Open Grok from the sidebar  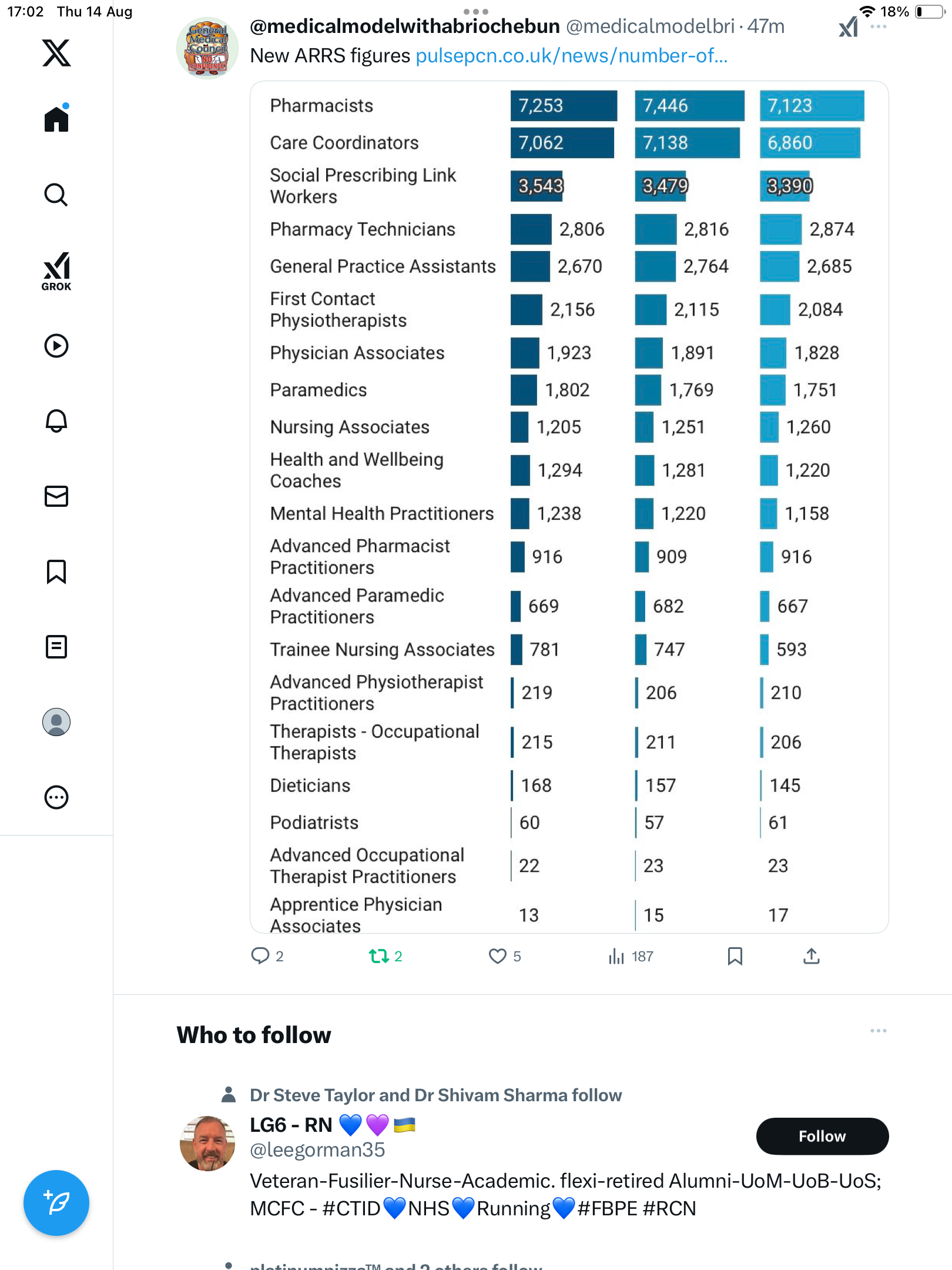pyautogui.click(x=56, y=271)
